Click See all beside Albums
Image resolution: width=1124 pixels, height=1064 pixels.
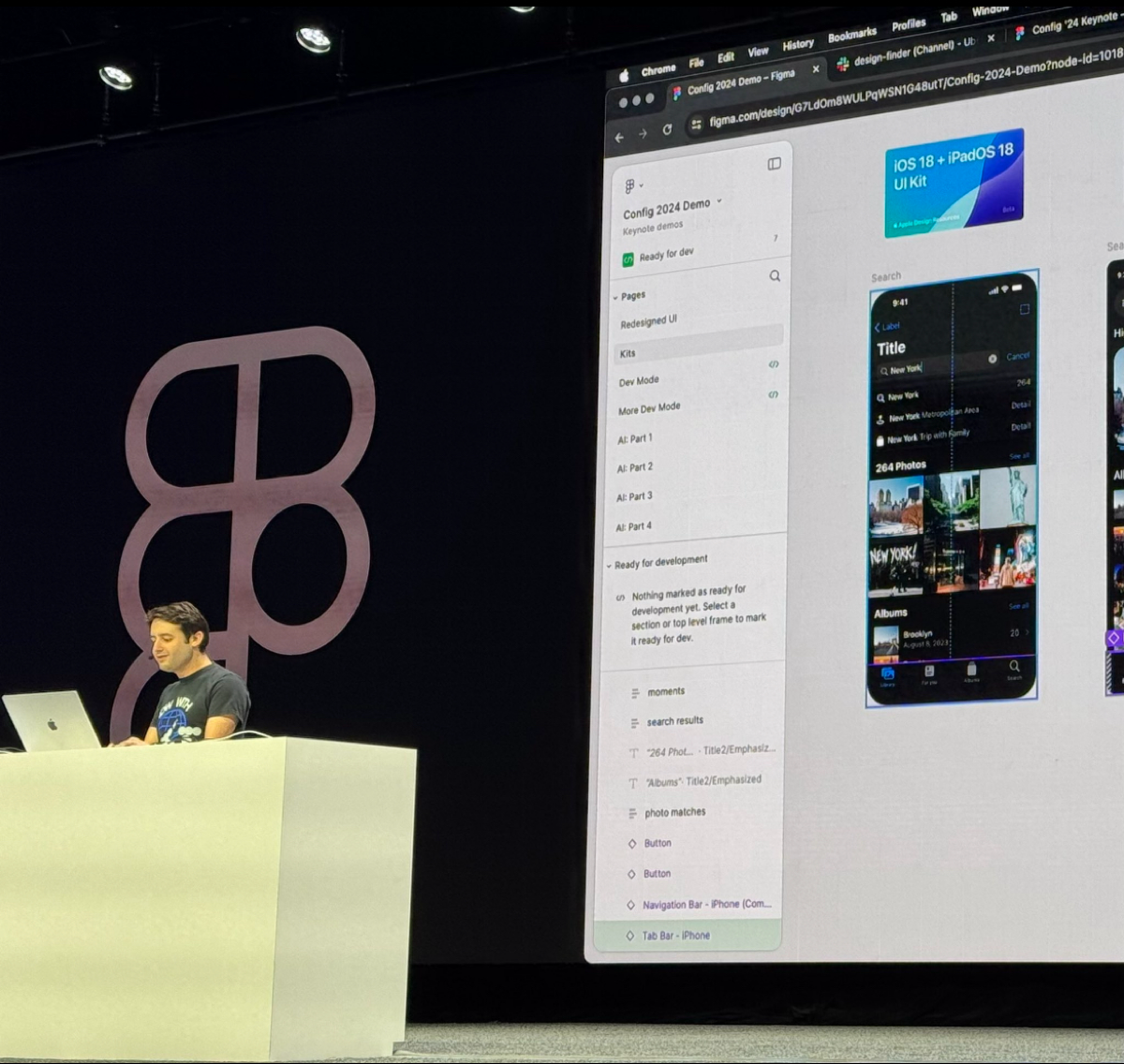coord(1018,606)
